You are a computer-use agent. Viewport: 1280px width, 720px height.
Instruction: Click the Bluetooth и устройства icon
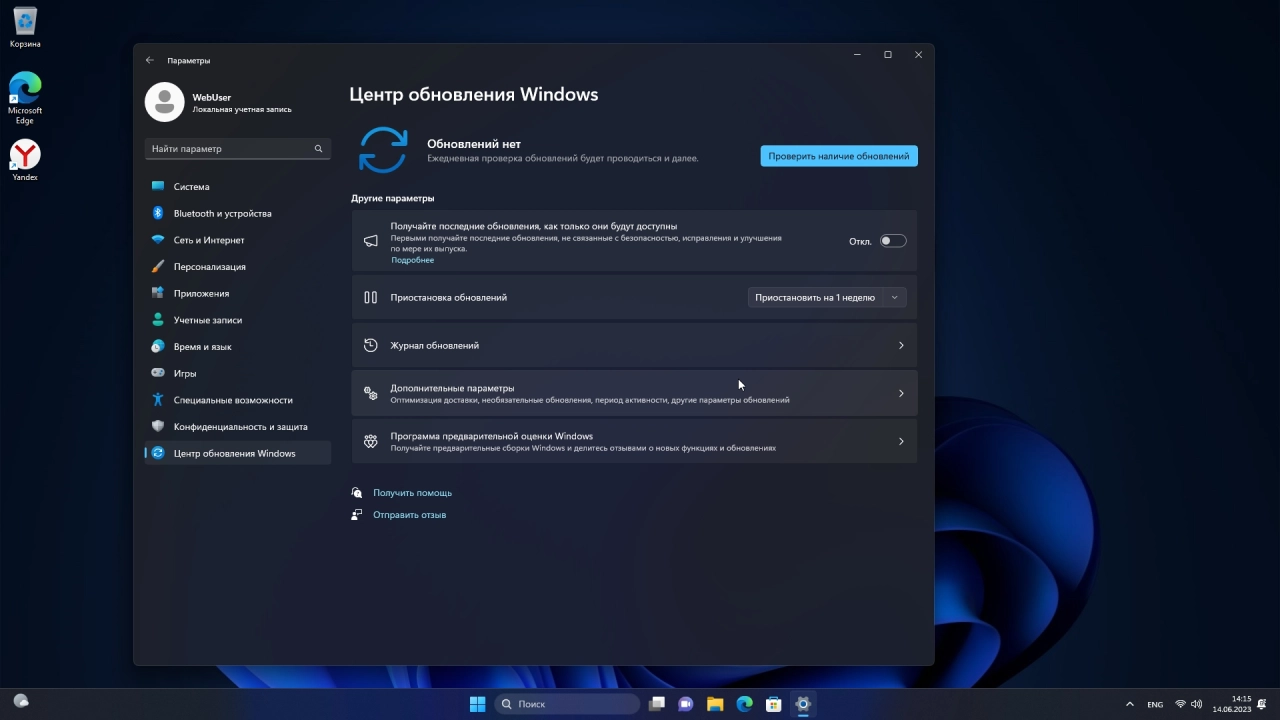[x=158, y=213]
